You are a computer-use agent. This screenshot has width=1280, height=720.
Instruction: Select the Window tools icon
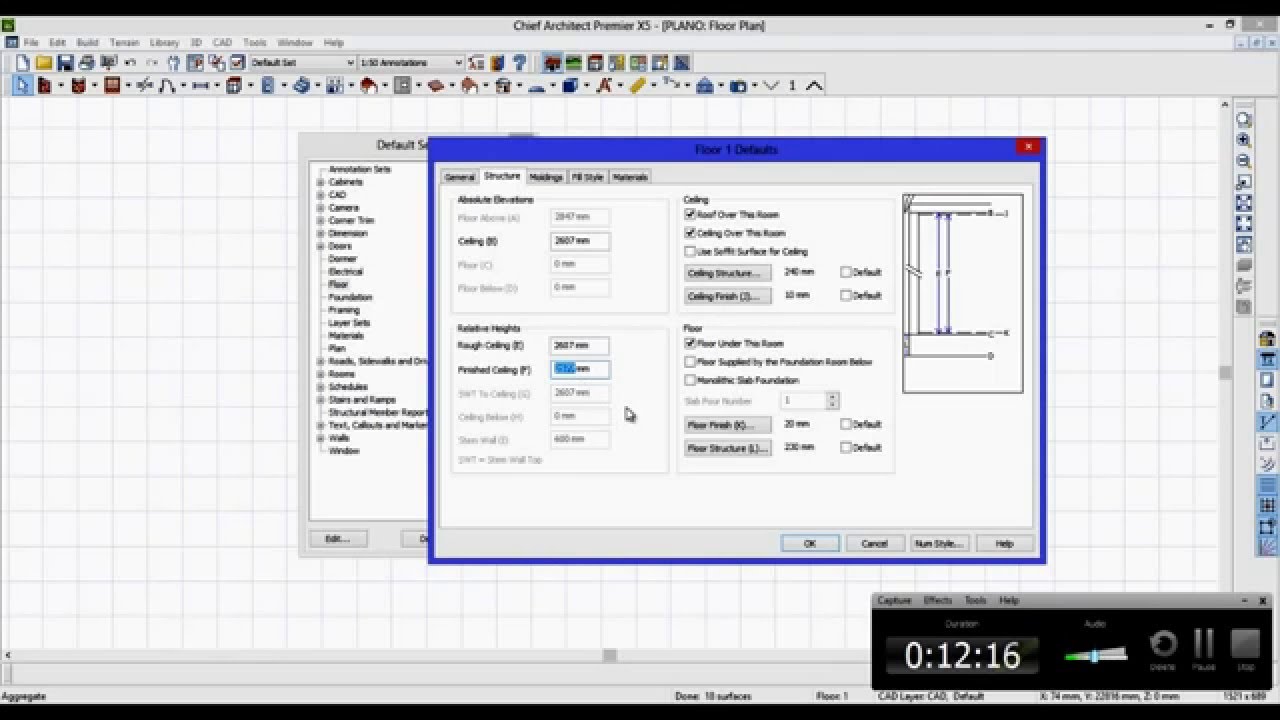[x=112, y=86]
